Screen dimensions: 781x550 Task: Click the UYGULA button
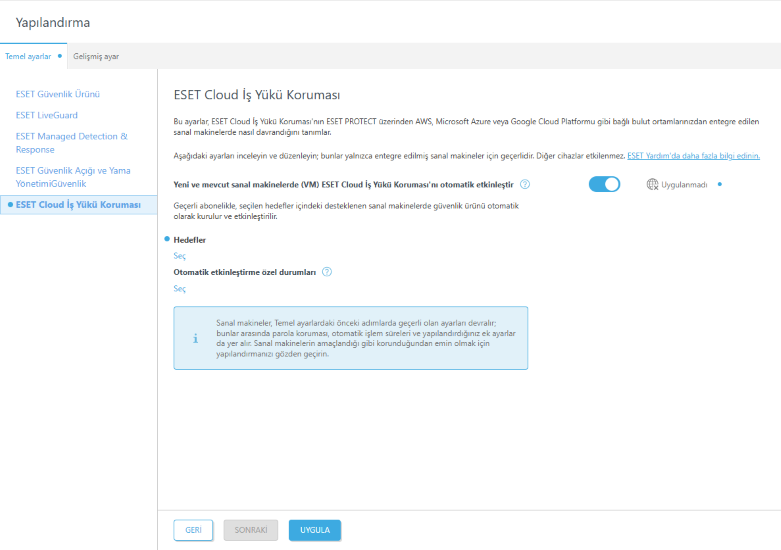click(x=315, y=530)
